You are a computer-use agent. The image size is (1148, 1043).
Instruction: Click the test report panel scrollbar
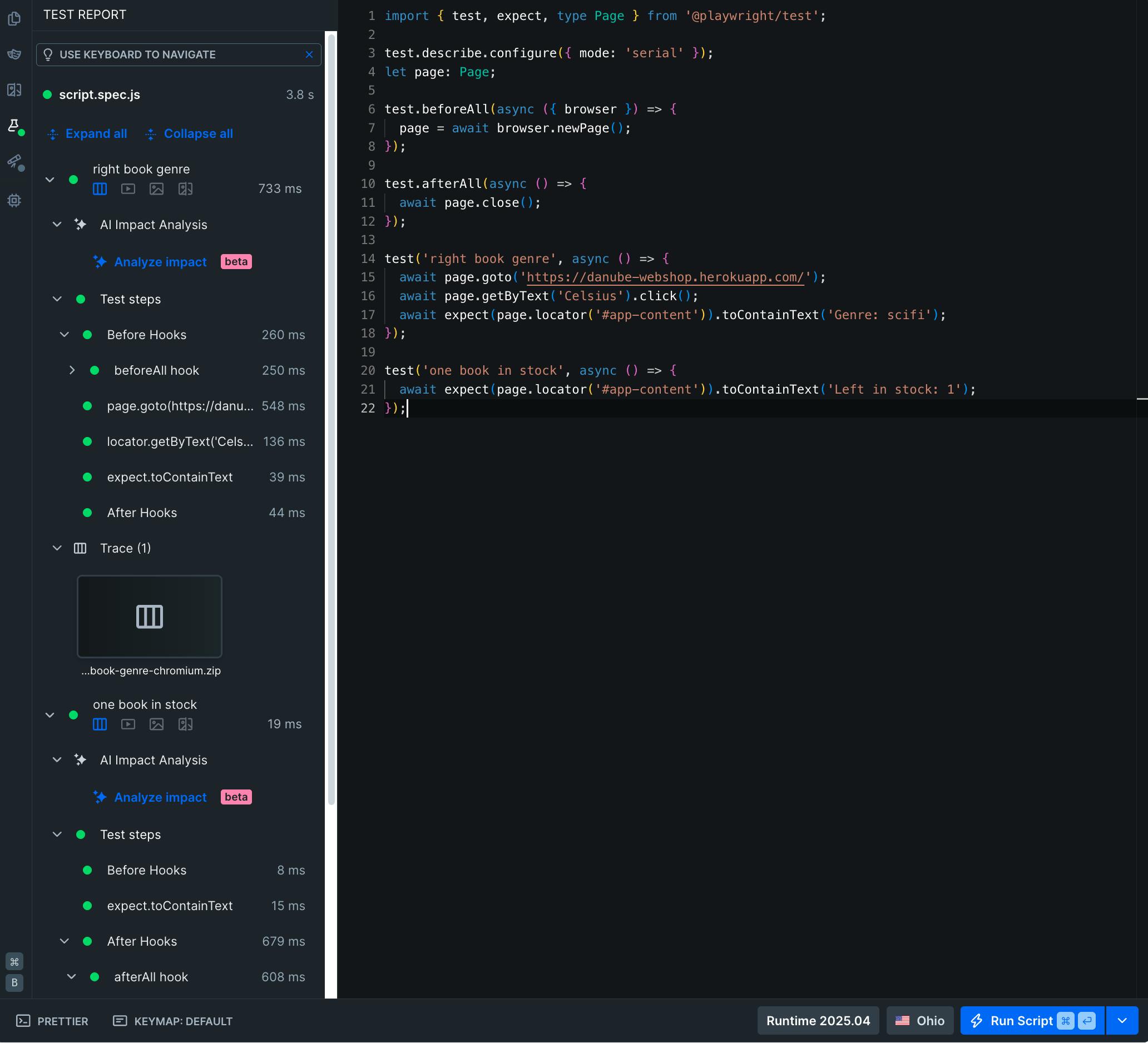[331, 419]
